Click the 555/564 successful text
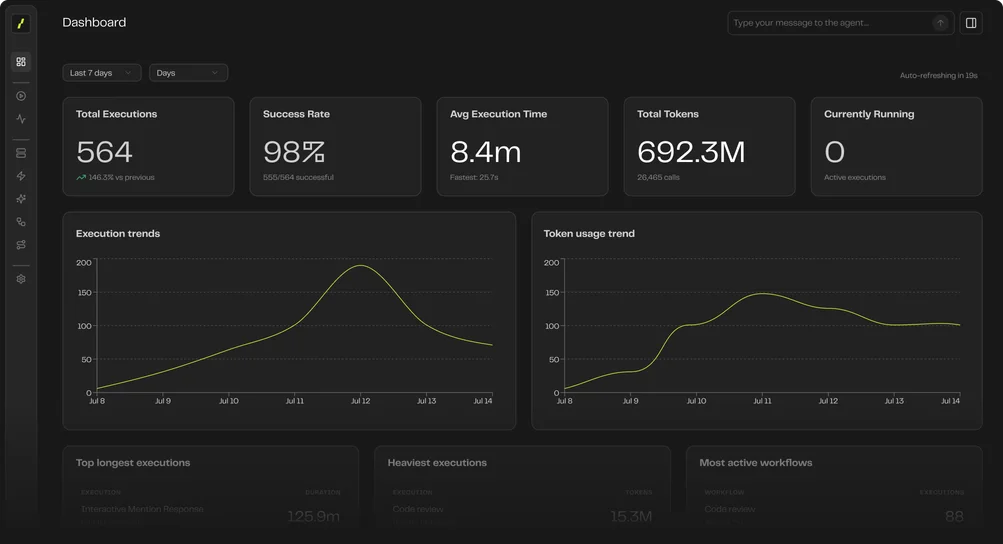The height and width of the screenshot is (544, 1003). click(298, 177)
